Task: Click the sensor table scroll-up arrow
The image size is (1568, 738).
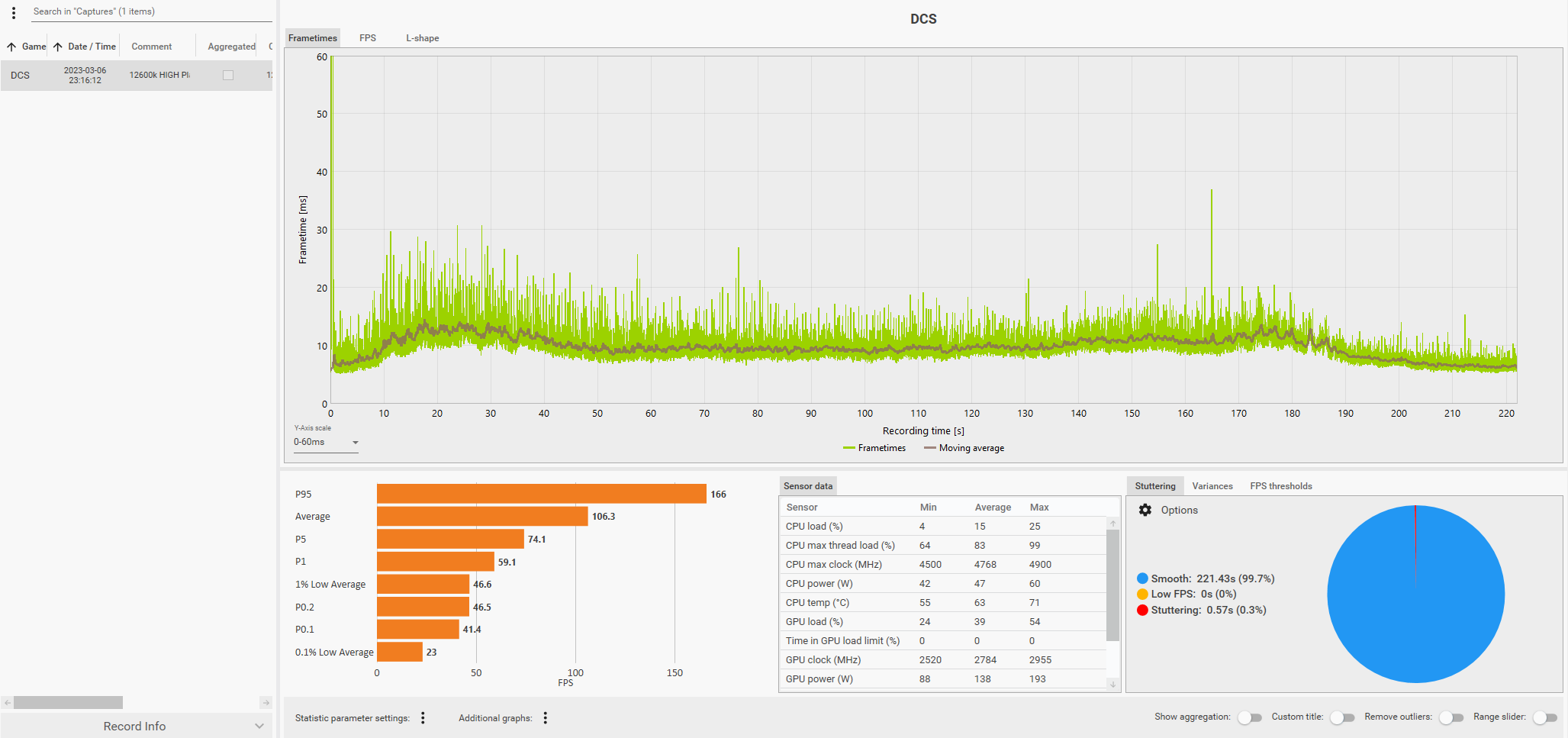Action: (1112, 524)
